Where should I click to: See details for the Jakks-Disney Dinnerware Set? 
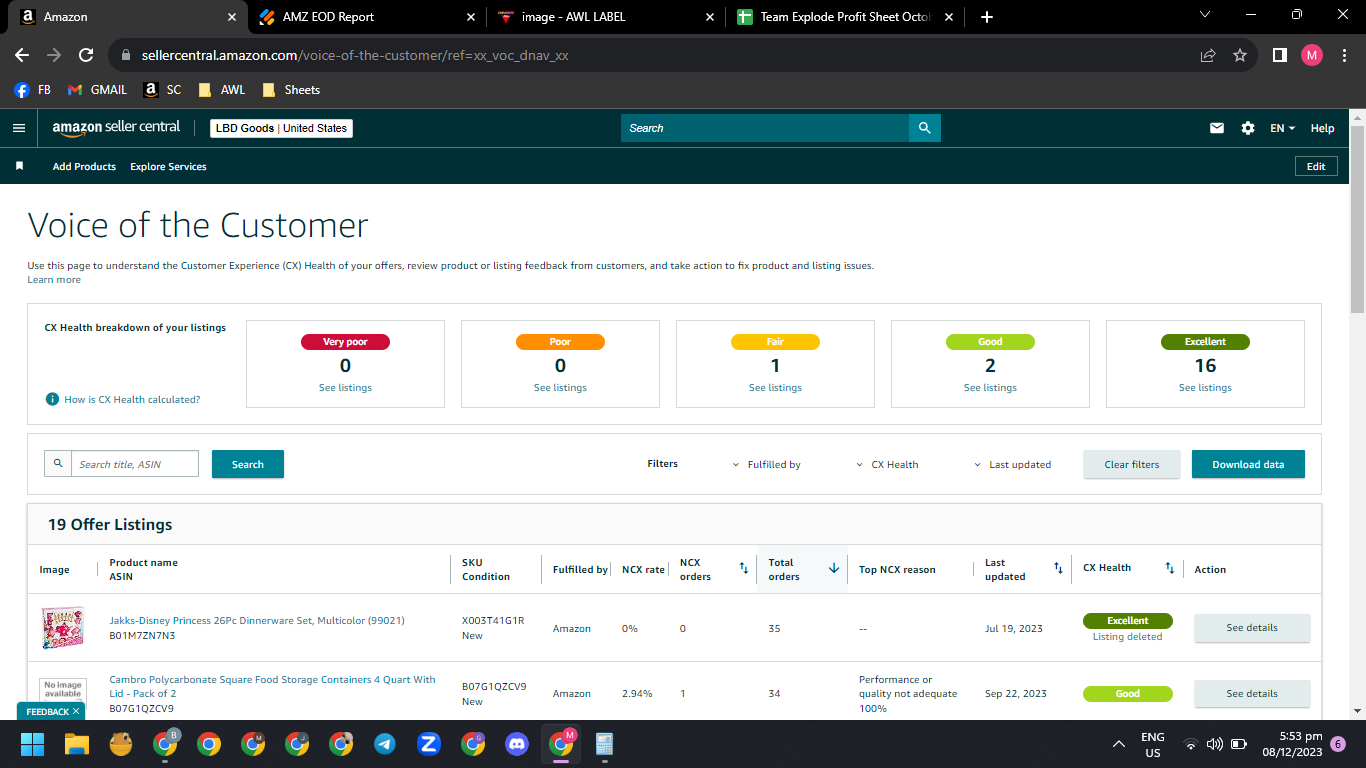tap(1252, 628)
